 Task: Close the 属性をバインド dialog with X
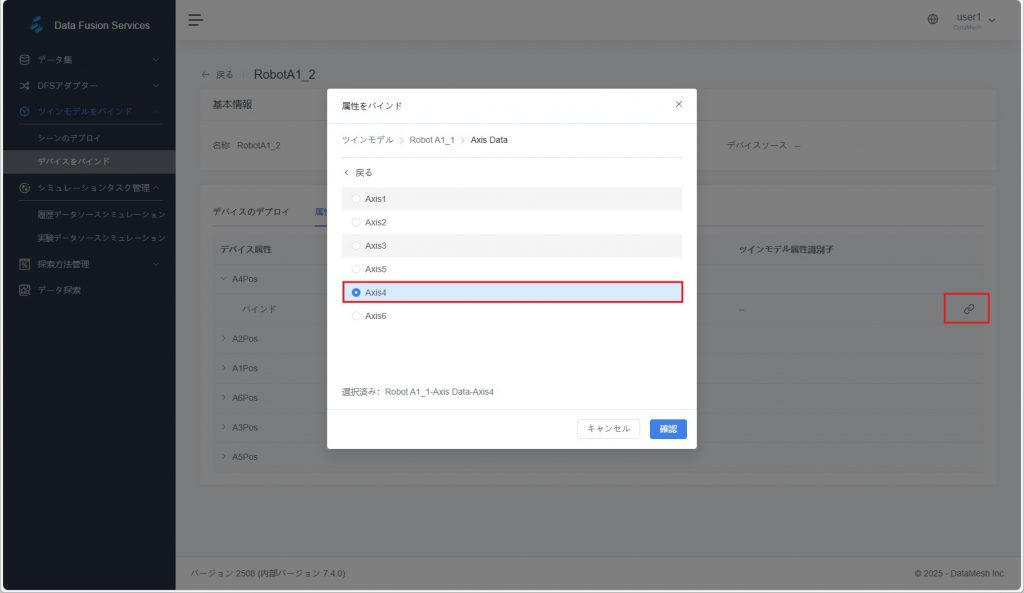(x=679, y=104)
